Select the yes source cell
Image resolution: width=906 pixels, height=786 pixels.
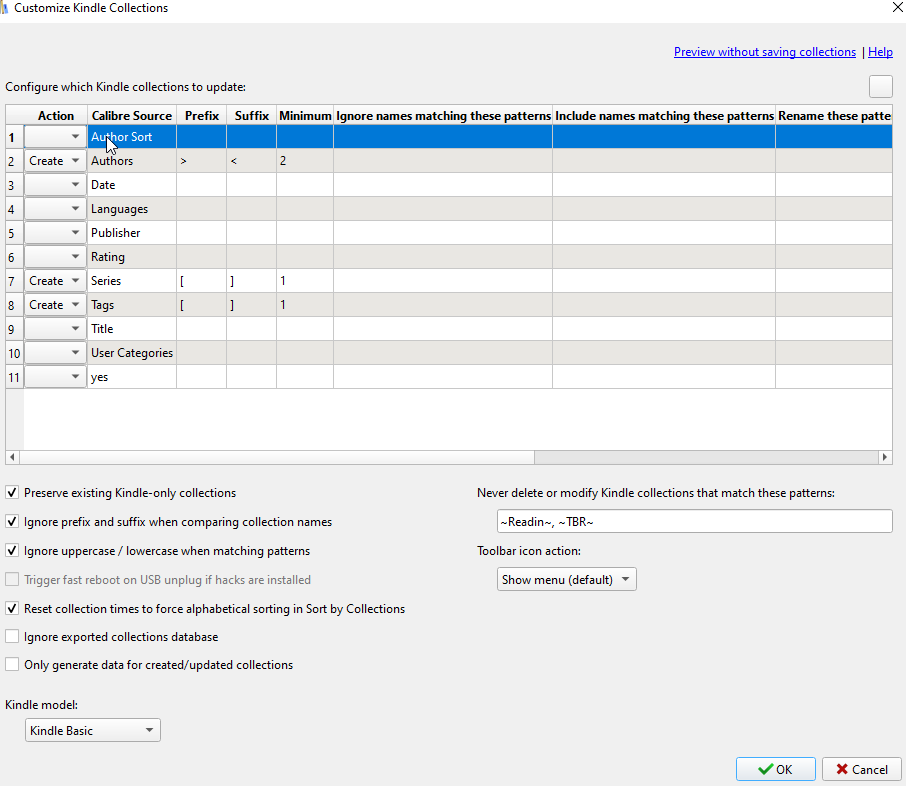pos(132,377)
